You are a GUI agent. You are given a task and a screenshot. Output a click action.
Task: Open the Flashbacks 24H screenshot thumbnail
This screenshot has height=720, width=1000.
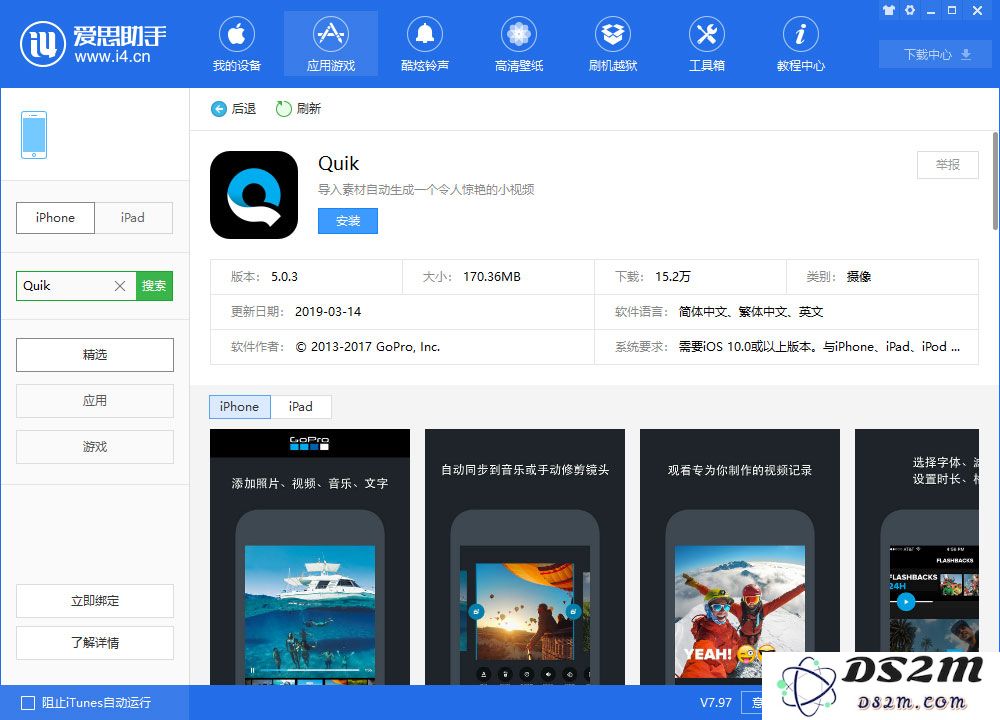[916, 542]
